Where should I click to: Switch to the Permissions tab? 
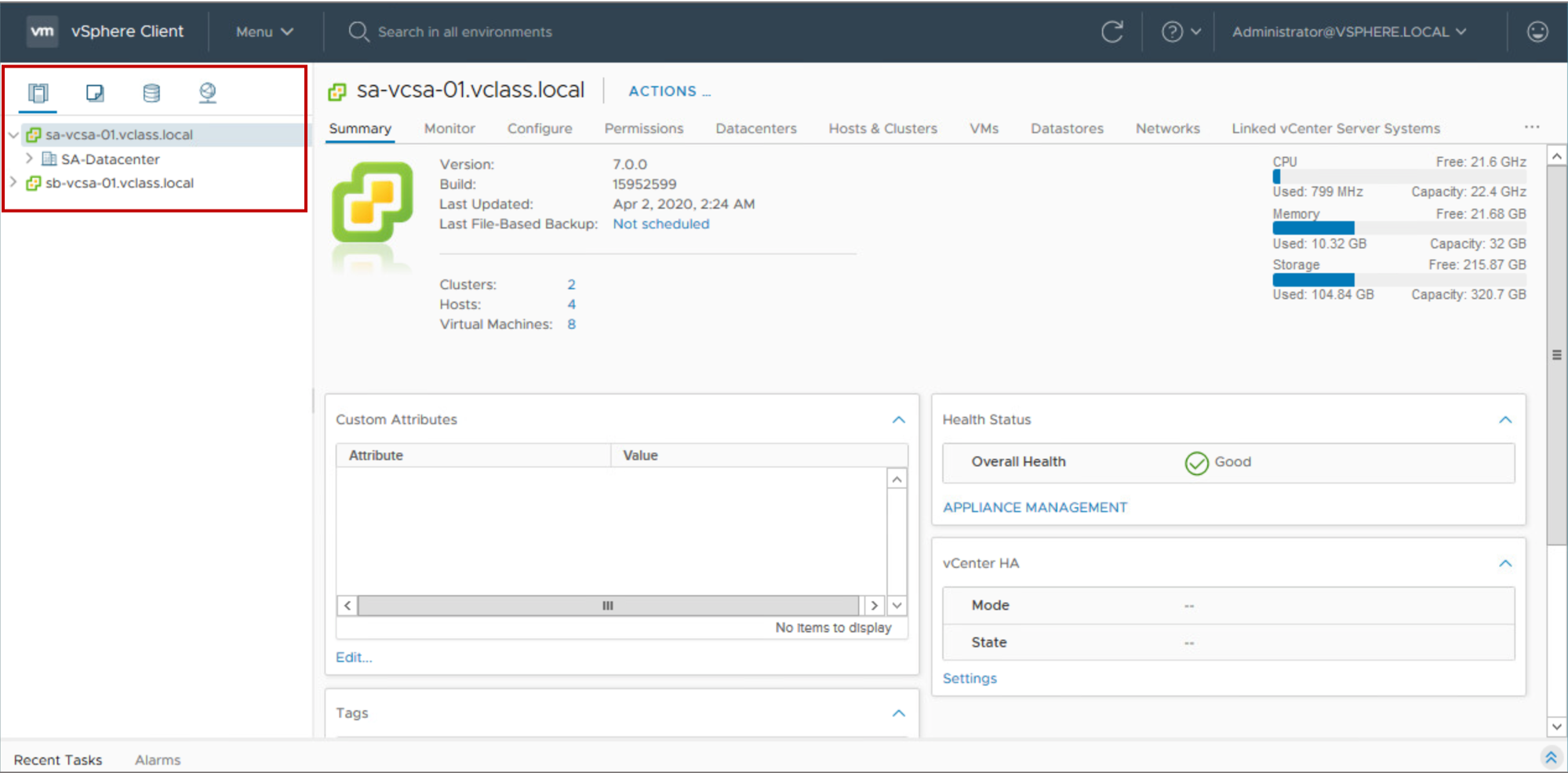point(644,129)
